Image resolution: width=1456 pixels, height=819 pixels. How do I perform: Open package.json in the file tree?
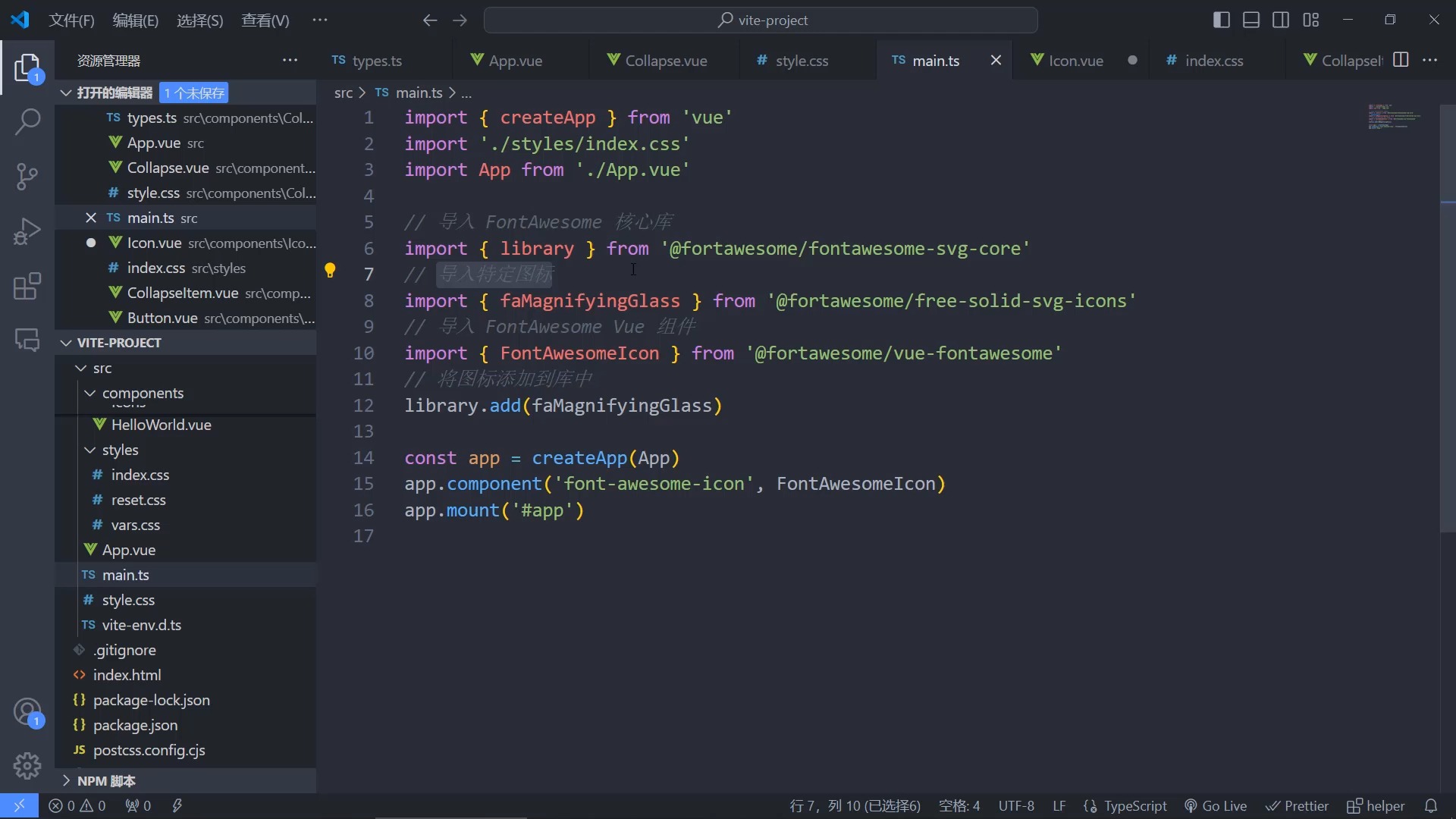tap(135, 725)
